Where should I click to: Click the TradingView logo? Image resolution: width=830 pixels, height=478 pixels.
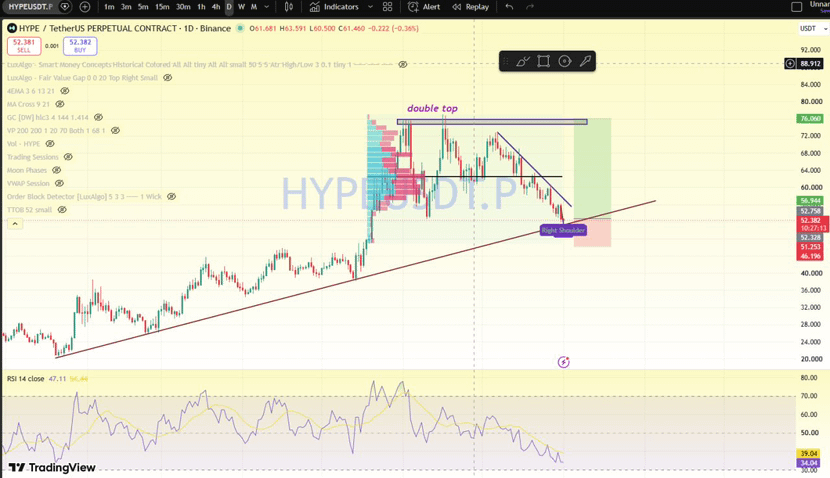pos(52,467)
